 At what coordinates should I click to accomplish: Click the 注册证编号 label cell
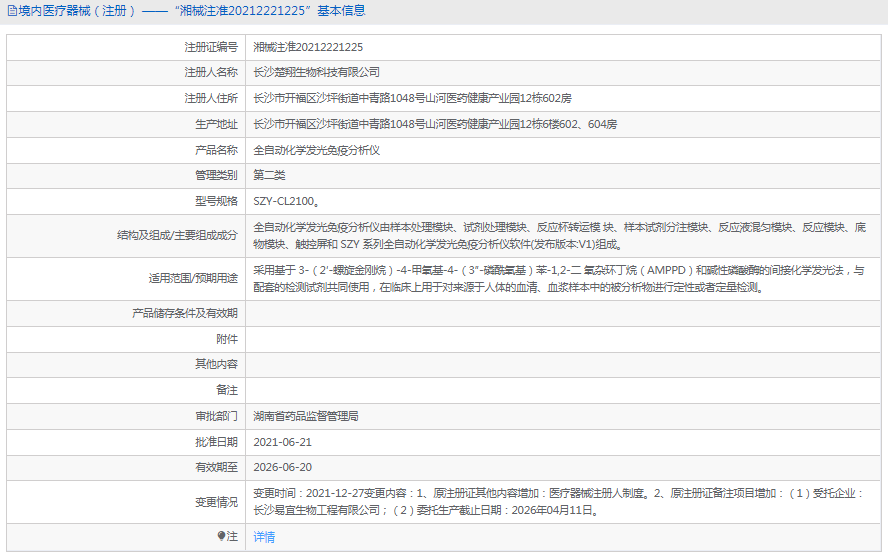pos(126,47)
